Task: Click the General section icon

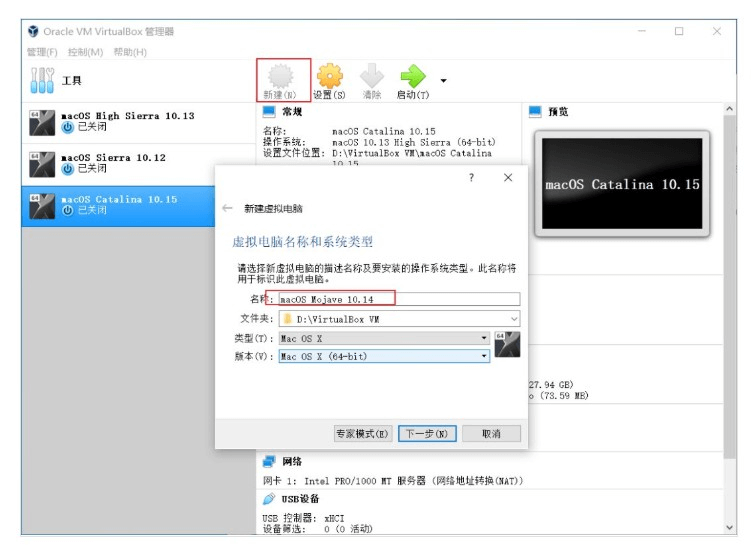Action: click(269, 112)
